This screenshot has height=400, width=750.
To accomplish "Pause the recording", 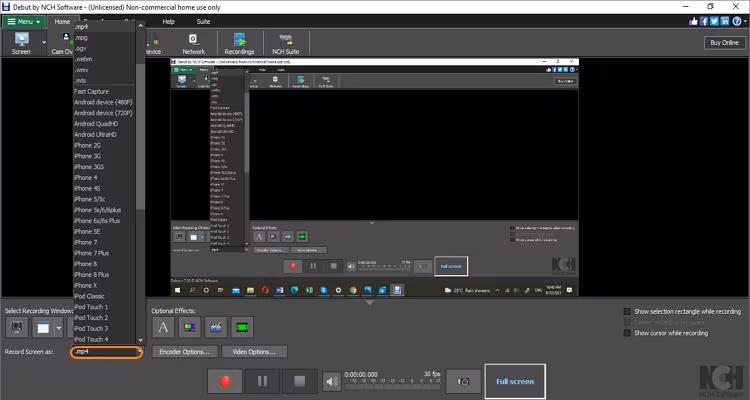I will click(x=262, y=381).
